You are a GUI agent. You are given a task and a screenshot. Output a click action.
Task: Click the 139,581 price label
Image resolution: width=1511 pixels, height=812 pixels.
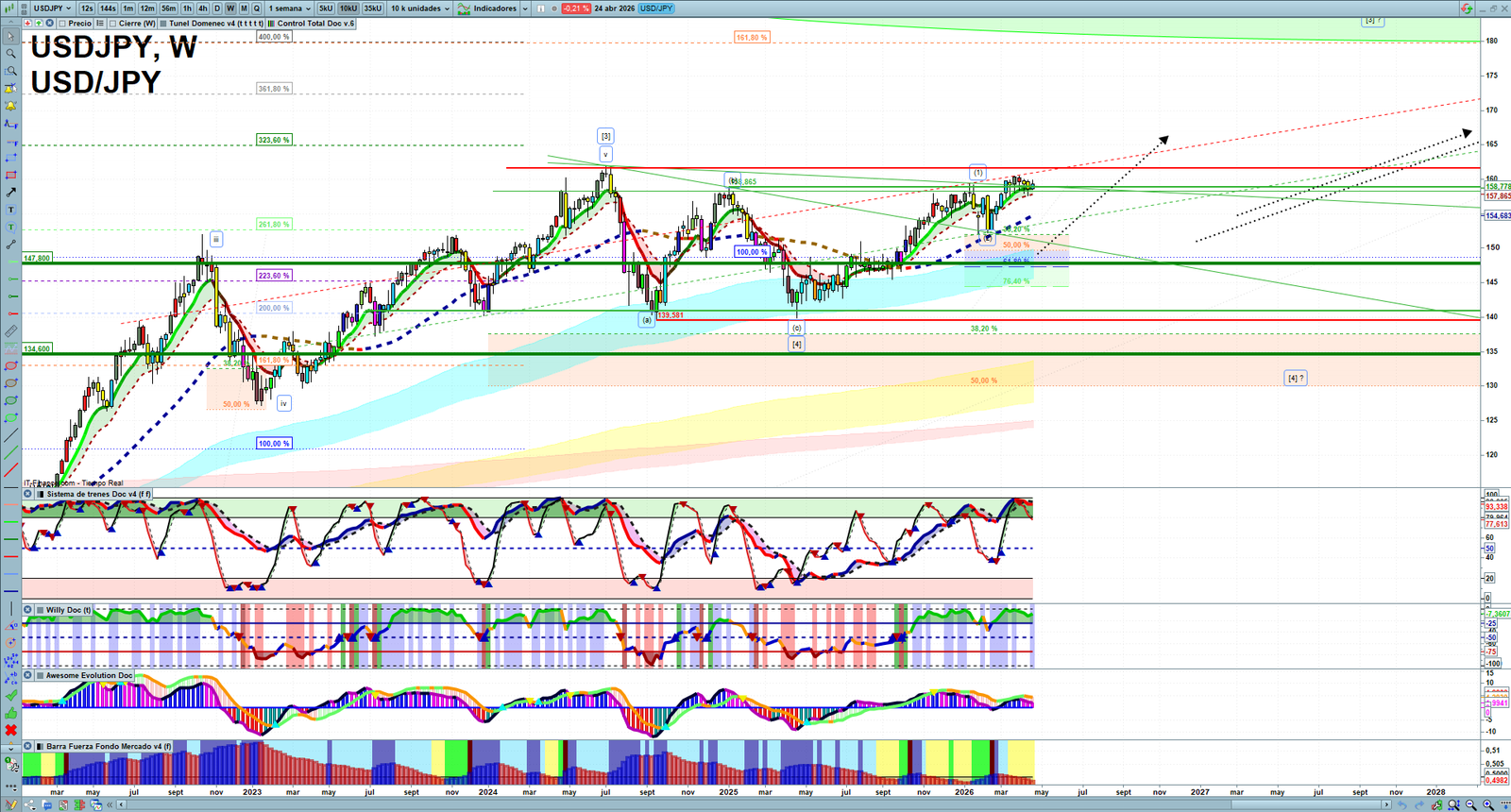(671, 315)
